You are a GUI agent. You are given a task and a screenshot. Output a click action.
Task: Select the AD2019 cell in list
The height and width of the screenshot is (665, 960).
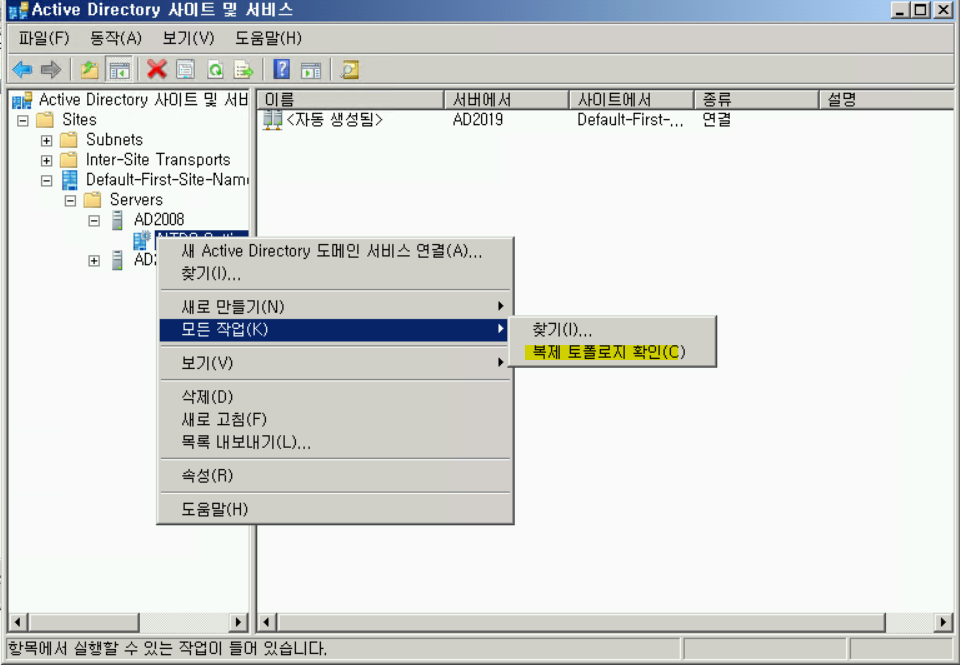[478, 119]
